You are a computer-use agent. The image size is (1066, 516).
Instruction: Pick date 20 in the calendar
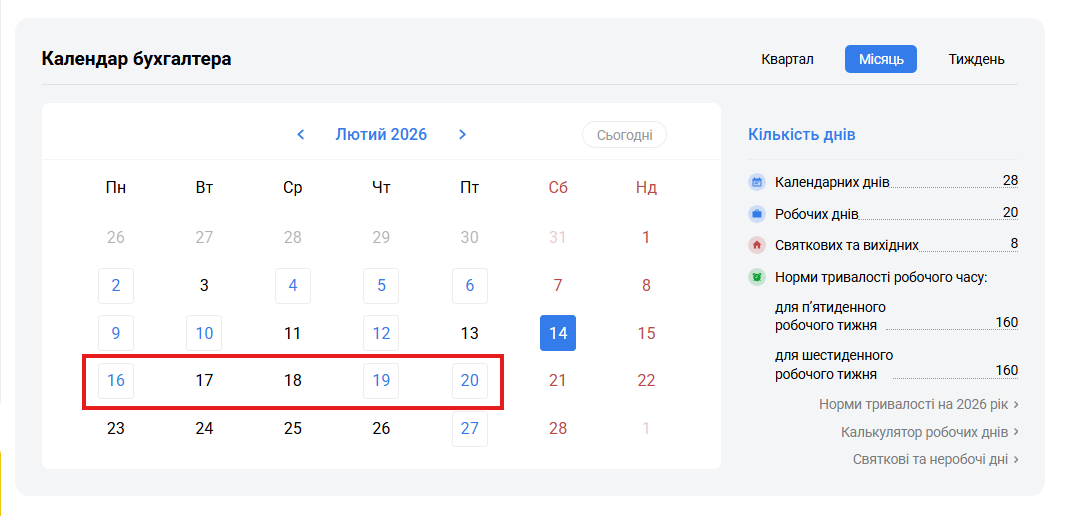[470, 381]
